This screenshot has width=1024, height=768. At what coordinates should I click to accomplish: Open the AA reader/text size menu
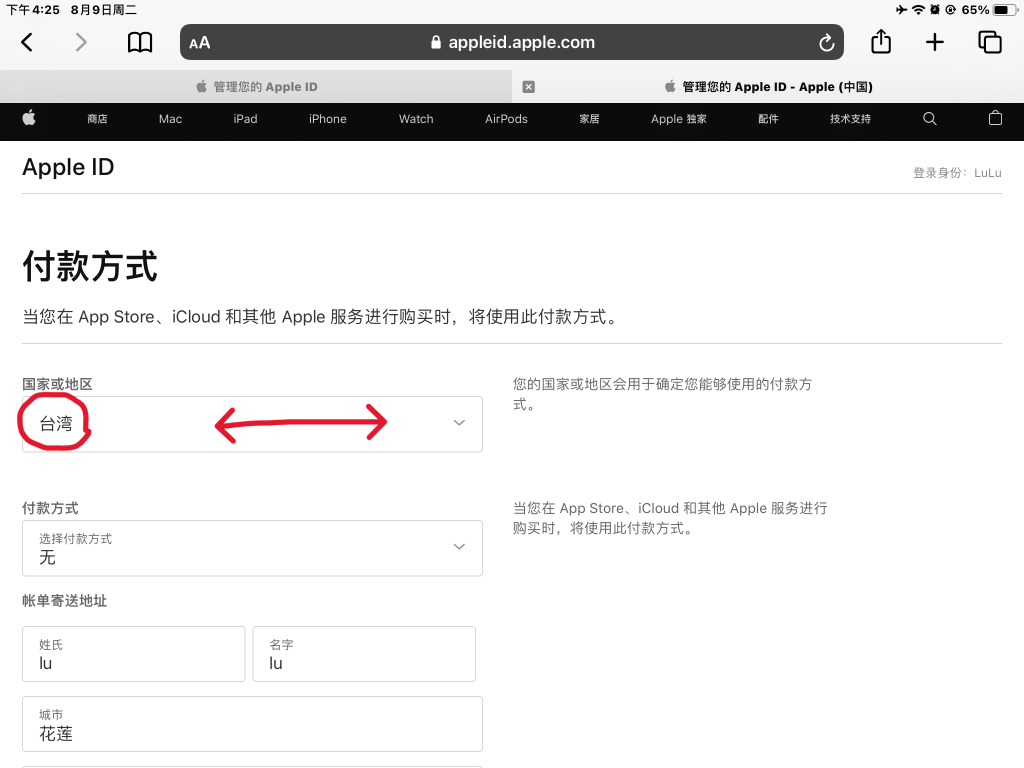point(199,43)
